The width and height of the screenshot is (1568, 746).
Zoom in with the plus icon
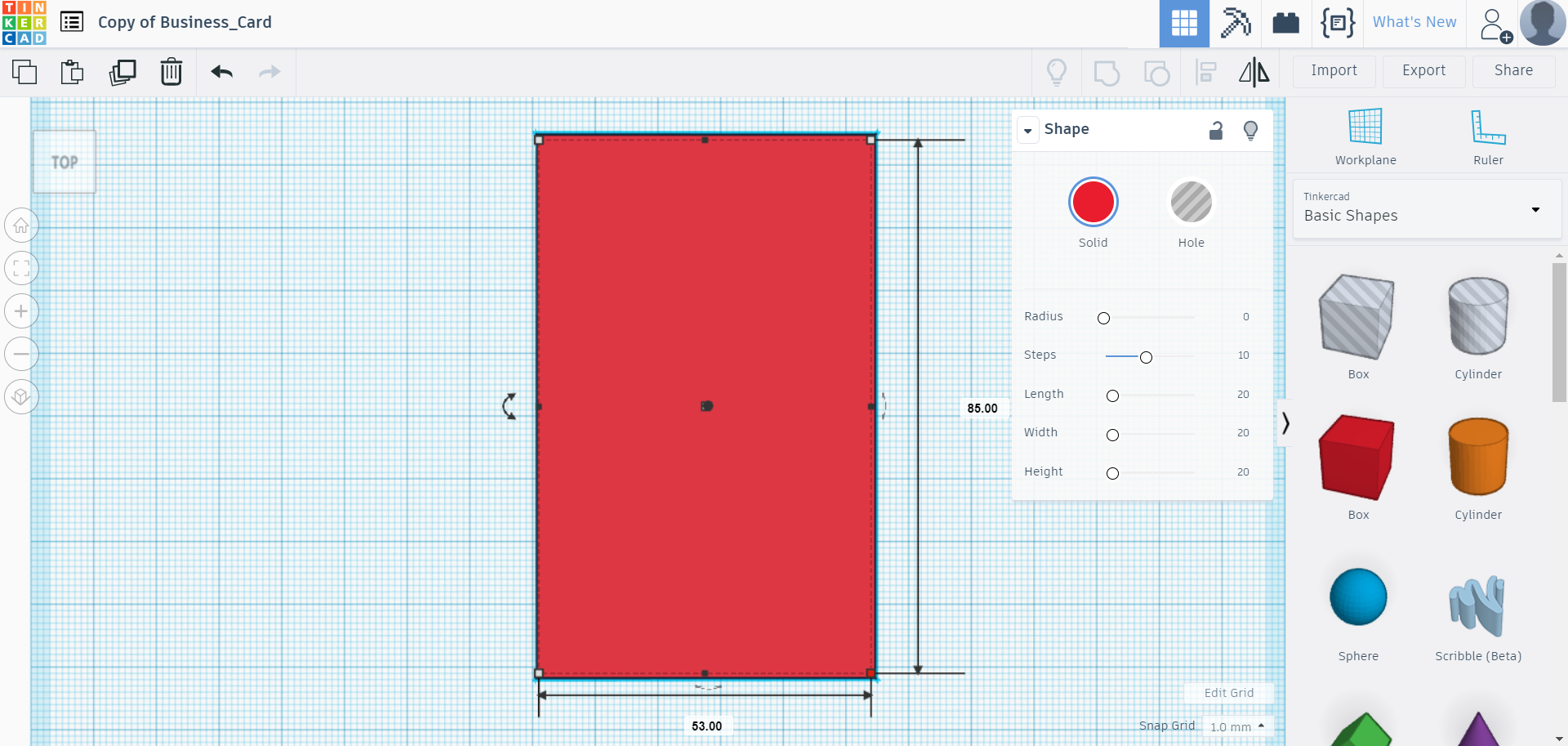[21, 311]
